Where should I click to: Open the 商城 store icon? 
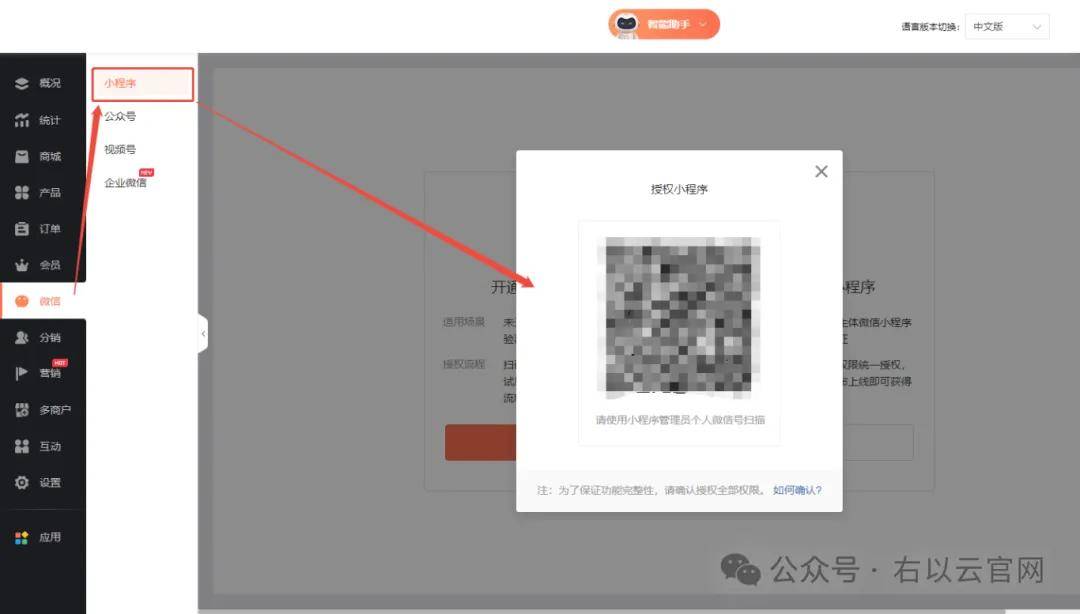22,156
